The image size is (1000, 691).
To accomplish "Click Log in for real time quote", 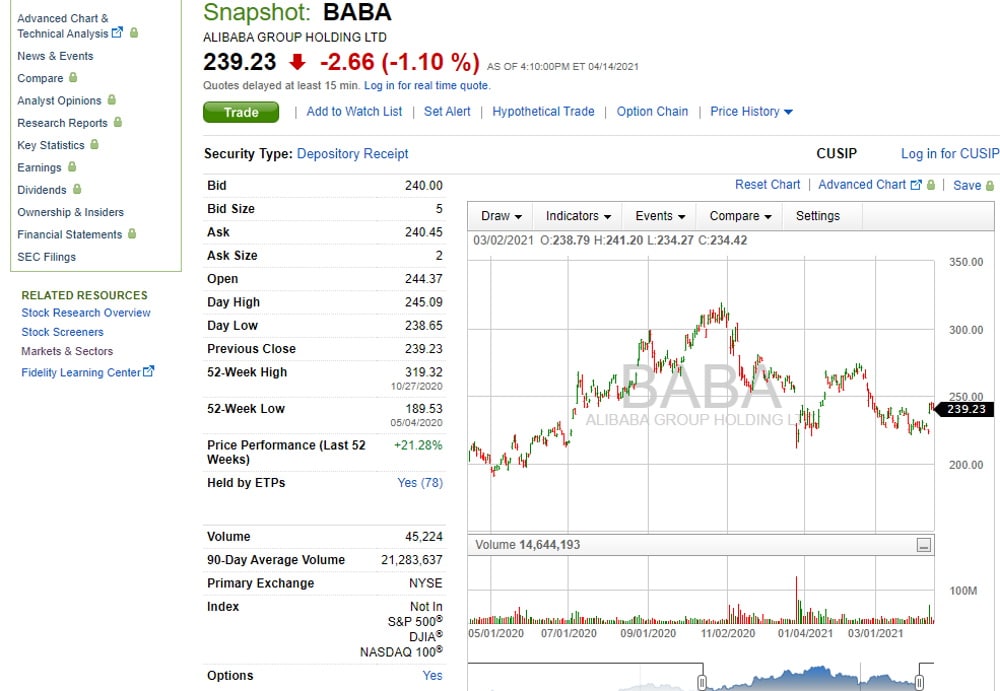I will coord(427,85).
